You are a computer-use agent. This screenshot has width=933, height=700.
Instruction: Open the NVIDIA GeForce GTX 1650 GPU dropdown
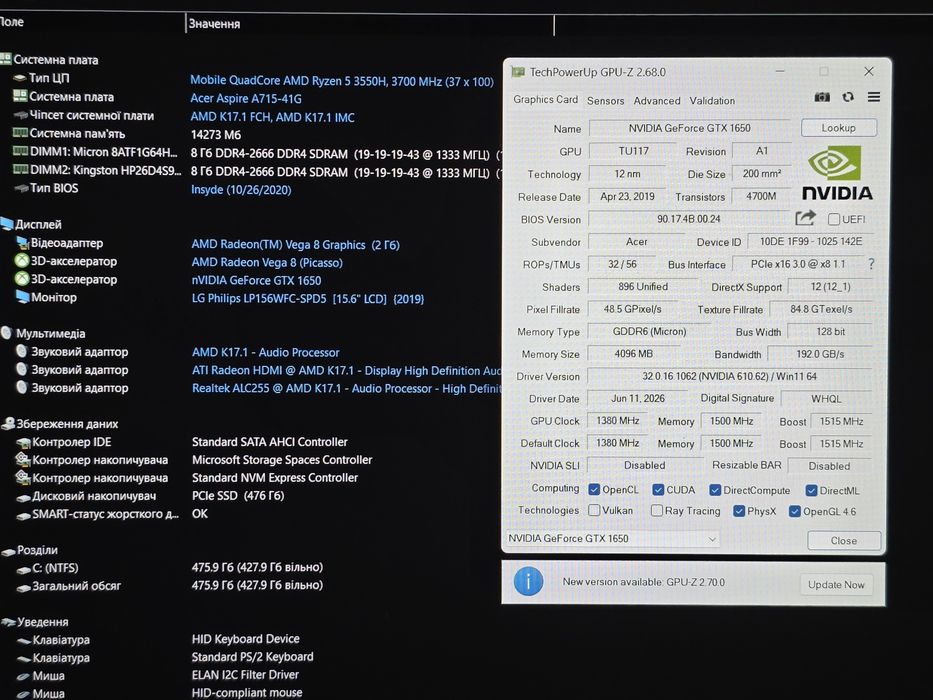pos(612,539)
